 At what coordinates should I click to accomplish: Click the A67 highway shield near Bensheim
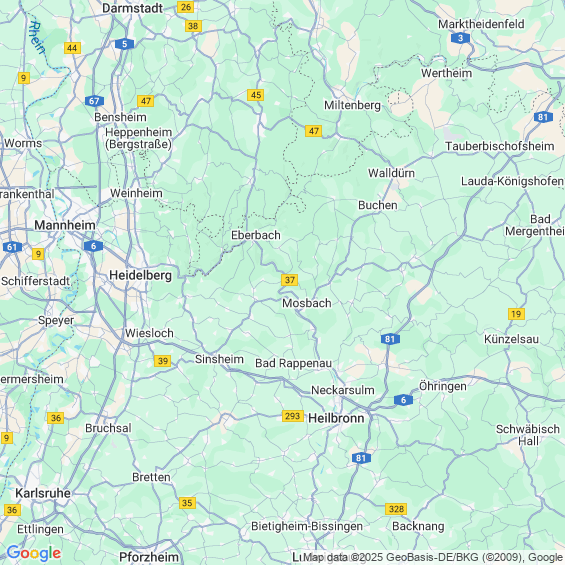(x=94, y=101)
